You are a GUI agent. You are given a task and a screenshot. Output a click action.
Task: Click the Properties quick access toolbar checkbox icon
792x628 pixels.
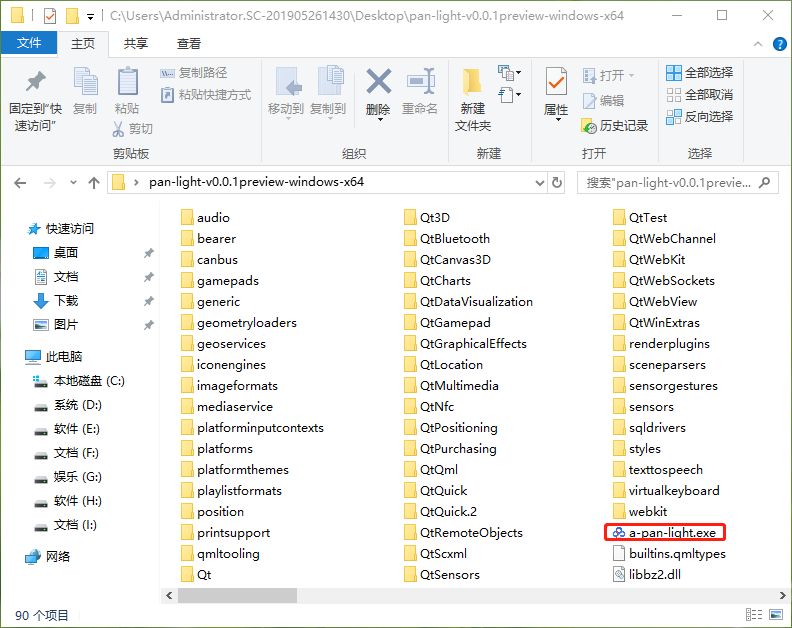click(50, 16)
